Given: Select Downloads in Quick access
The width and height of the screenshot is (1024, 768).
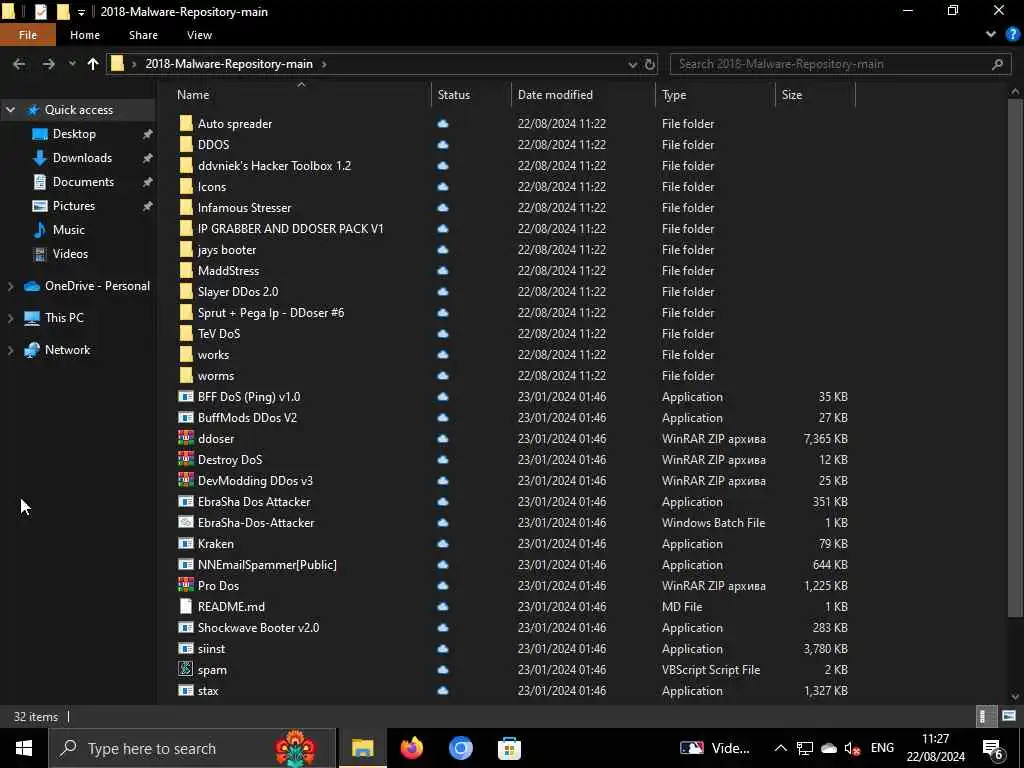Looking at the screenshot, I should 82,158.
